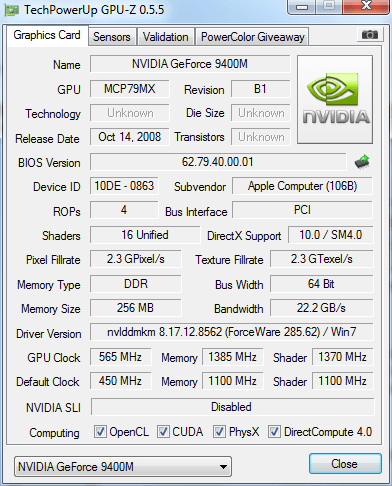Click the Default Clock field 450 MHz

120,381
